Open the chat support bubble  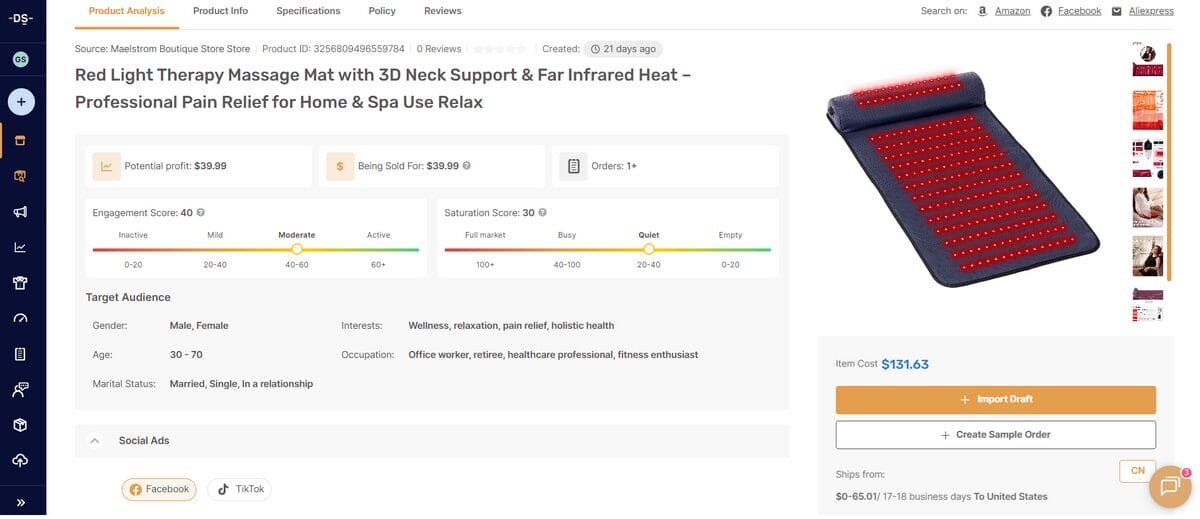pos(1168,486)
